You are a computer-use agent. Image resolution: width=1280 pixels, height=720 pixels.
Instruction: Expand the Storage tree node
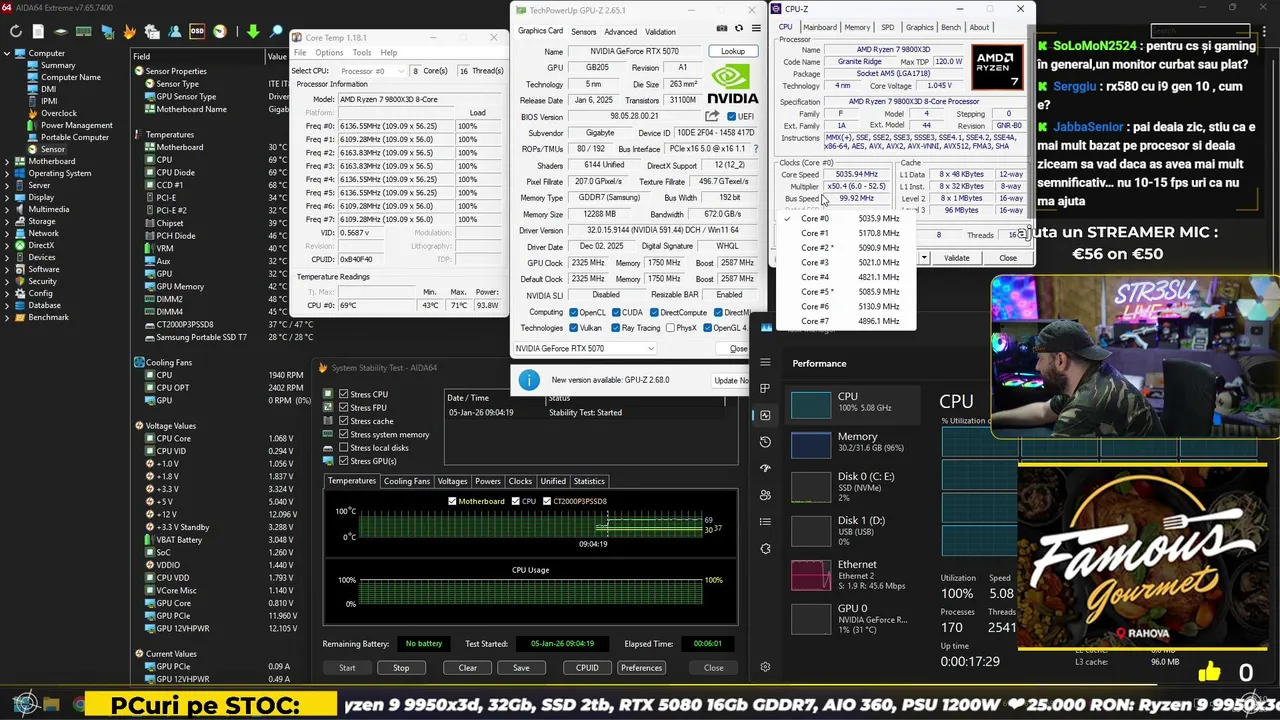pyautogui.click(x=9, y=221)
